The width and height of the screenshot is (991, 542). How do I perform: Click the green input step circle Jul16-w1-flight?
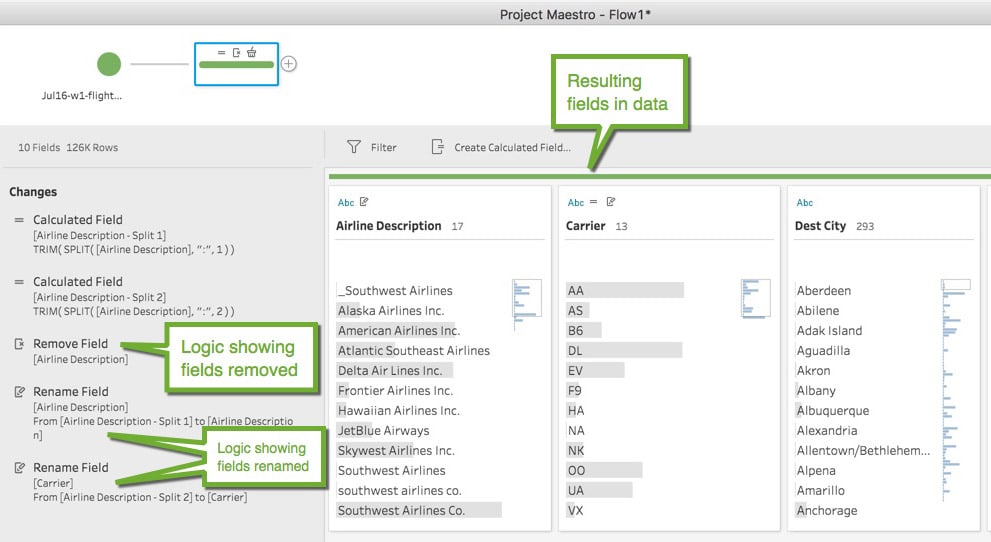109,64
